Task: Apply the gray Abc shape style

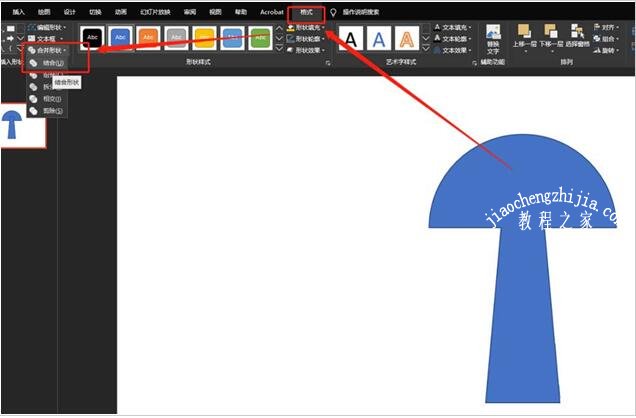Action: [176, 38]
